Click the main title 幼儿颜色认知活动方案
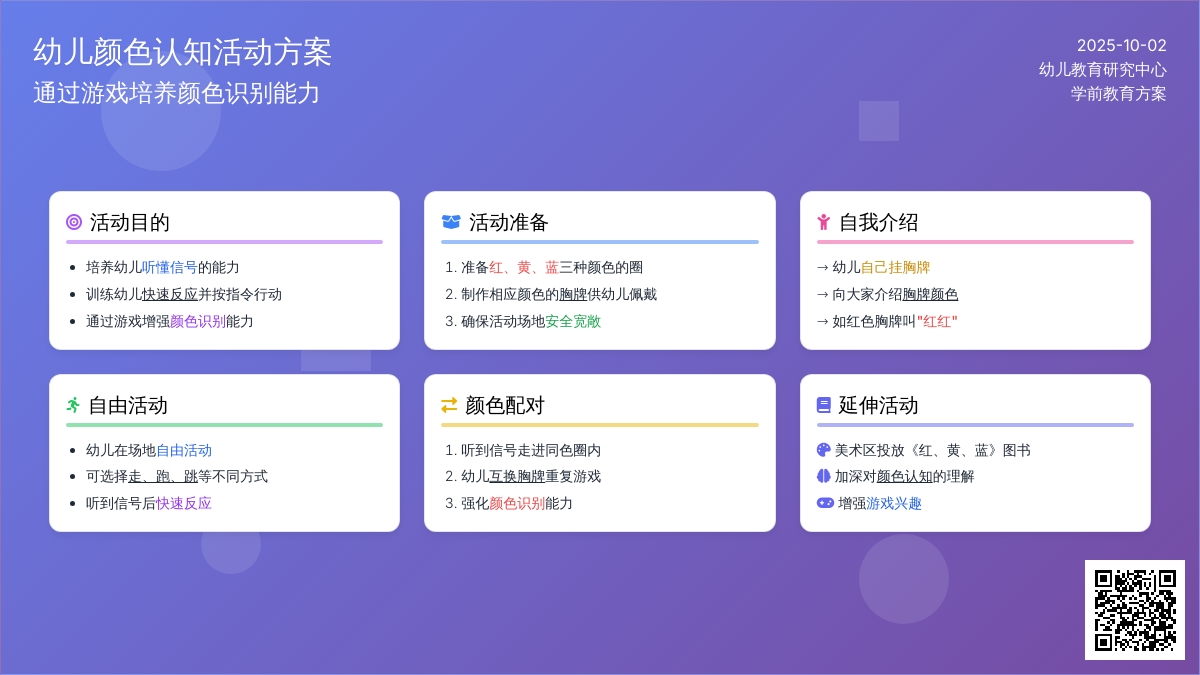This screenshot has height=675, width=1200. point(182,52)
